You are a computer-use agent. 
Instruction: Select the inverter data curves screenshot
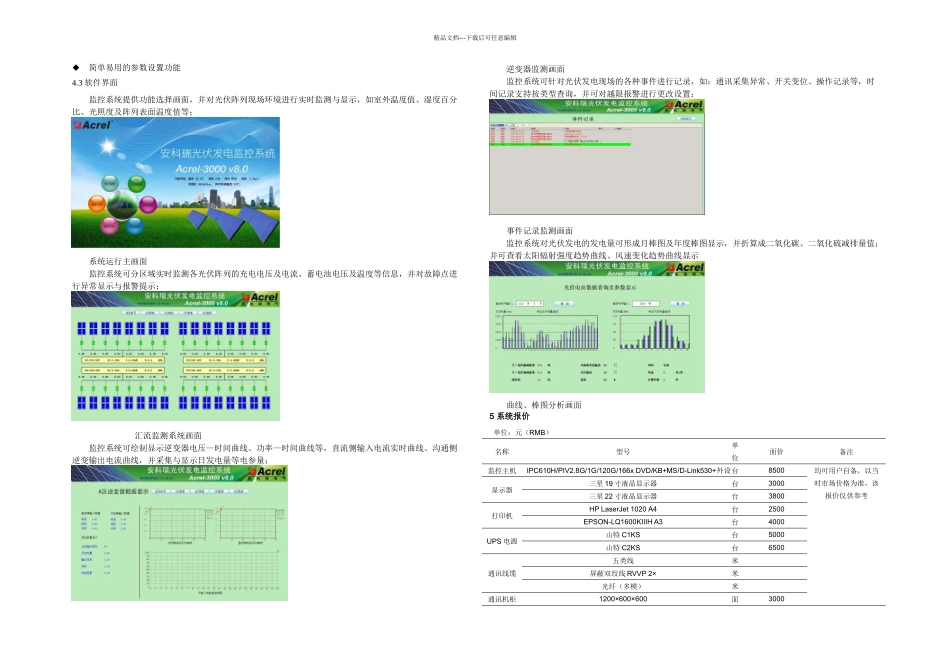179,533
